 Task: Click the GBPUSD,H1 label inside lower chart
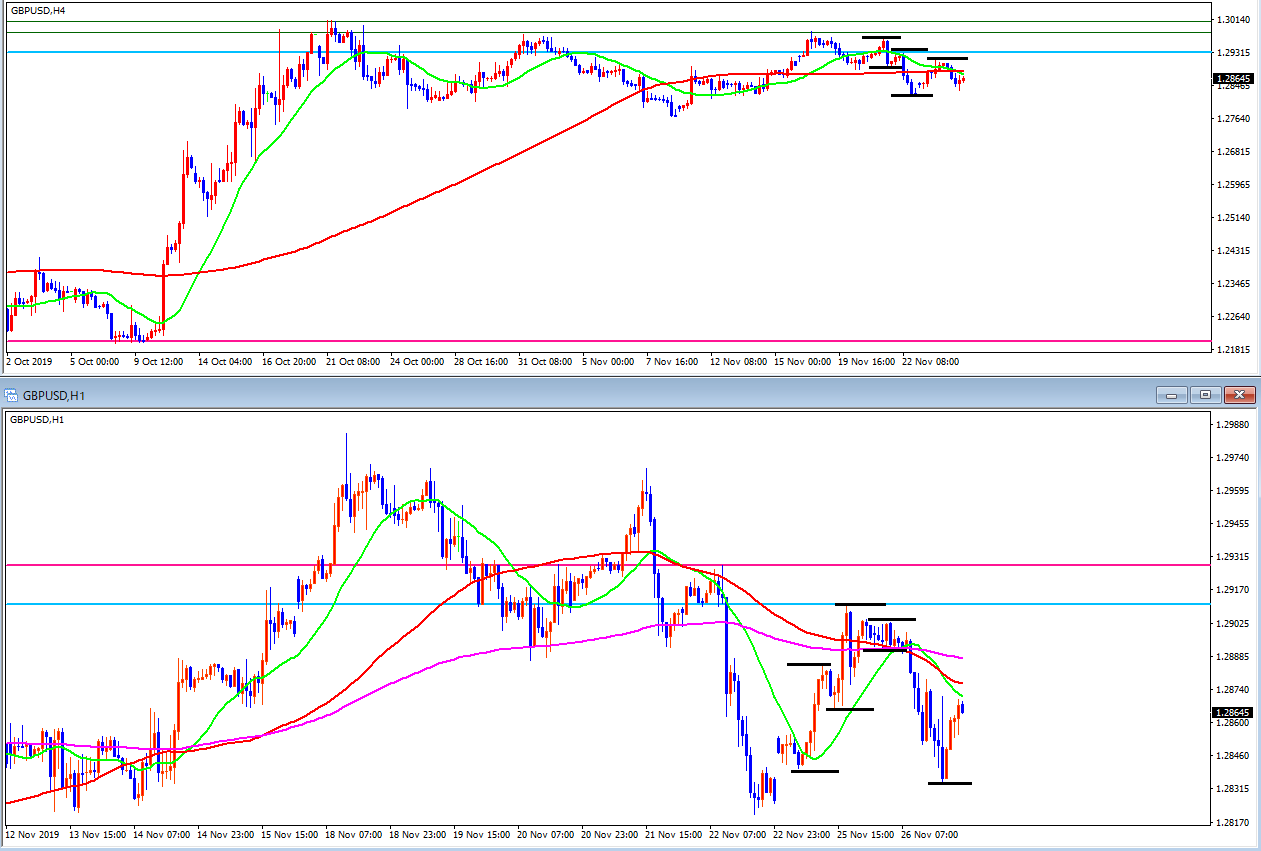pos(37,419)
